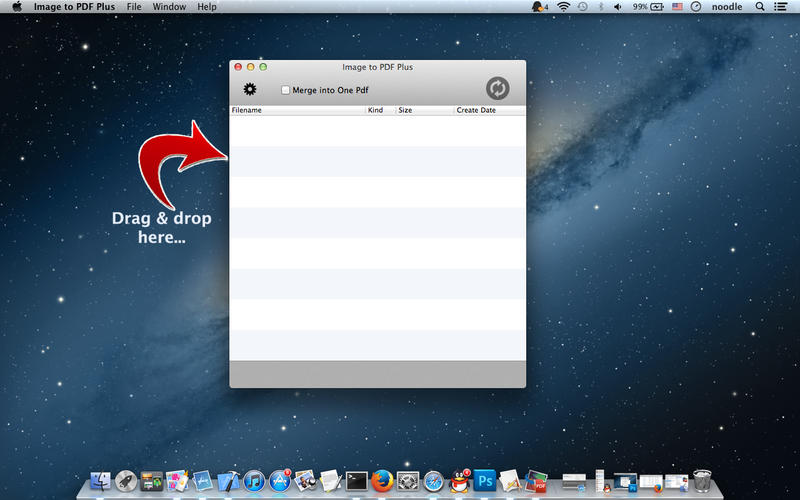Image resolution: width=800 pixels, height=500 pixels.
Task: Click the clock icon in the menu bar
Action: [696, 7]
